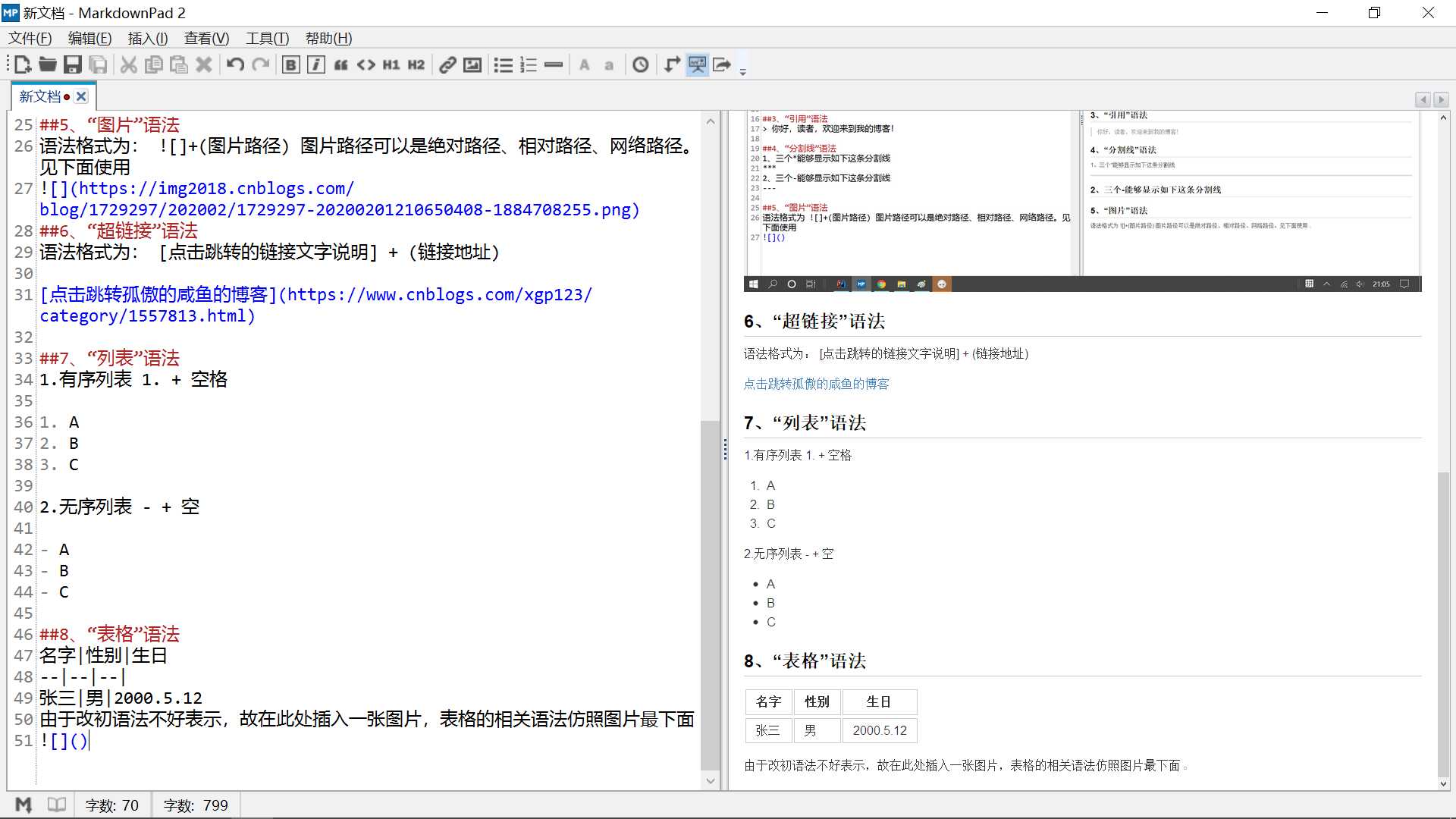Insert a timestamp with the clock icon
The image size is (1456, 819).
tap(641, 64)
